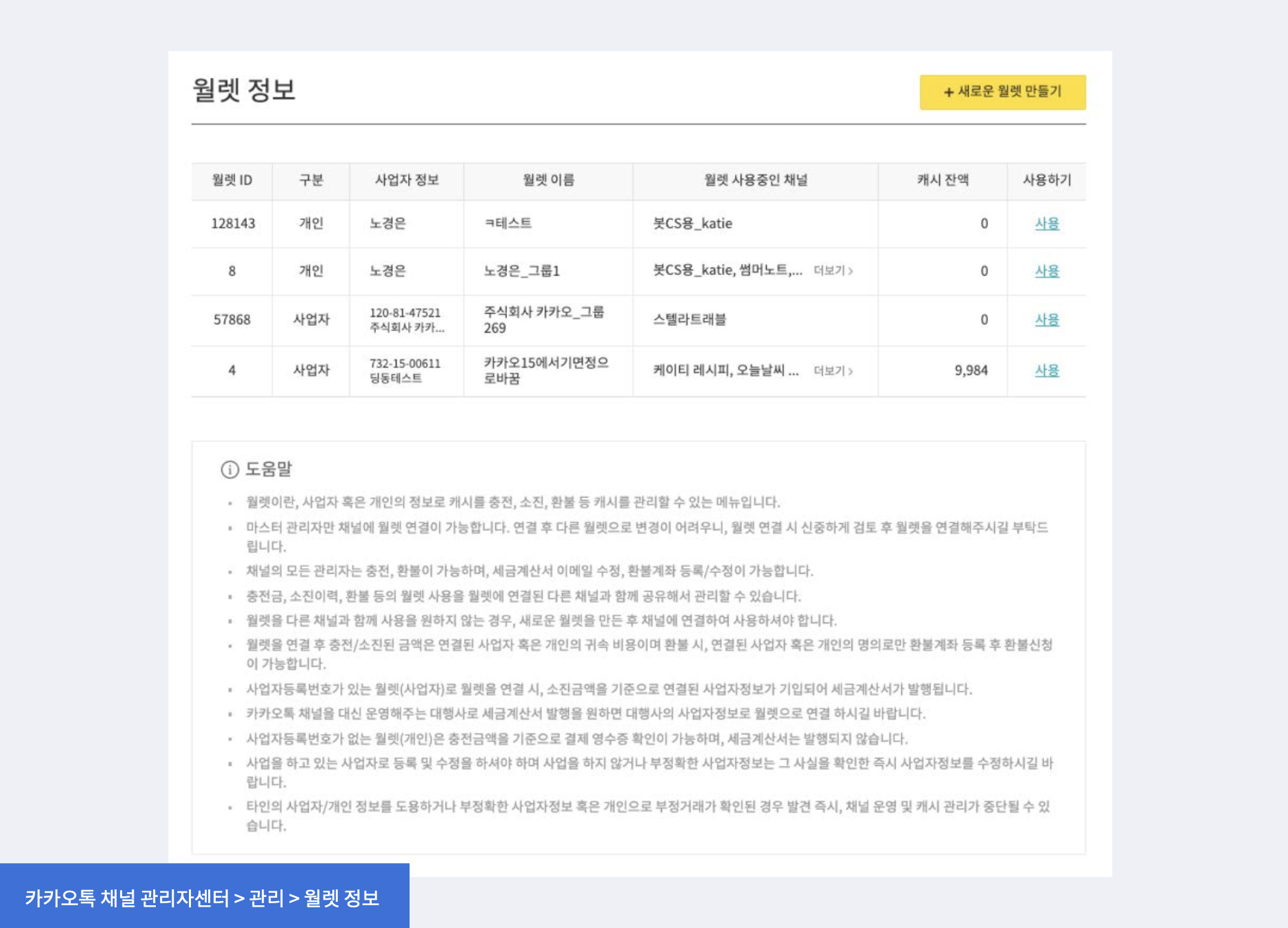Click business number 120-81-47521
Screen dimensions: 1288x928
[405, 313]
